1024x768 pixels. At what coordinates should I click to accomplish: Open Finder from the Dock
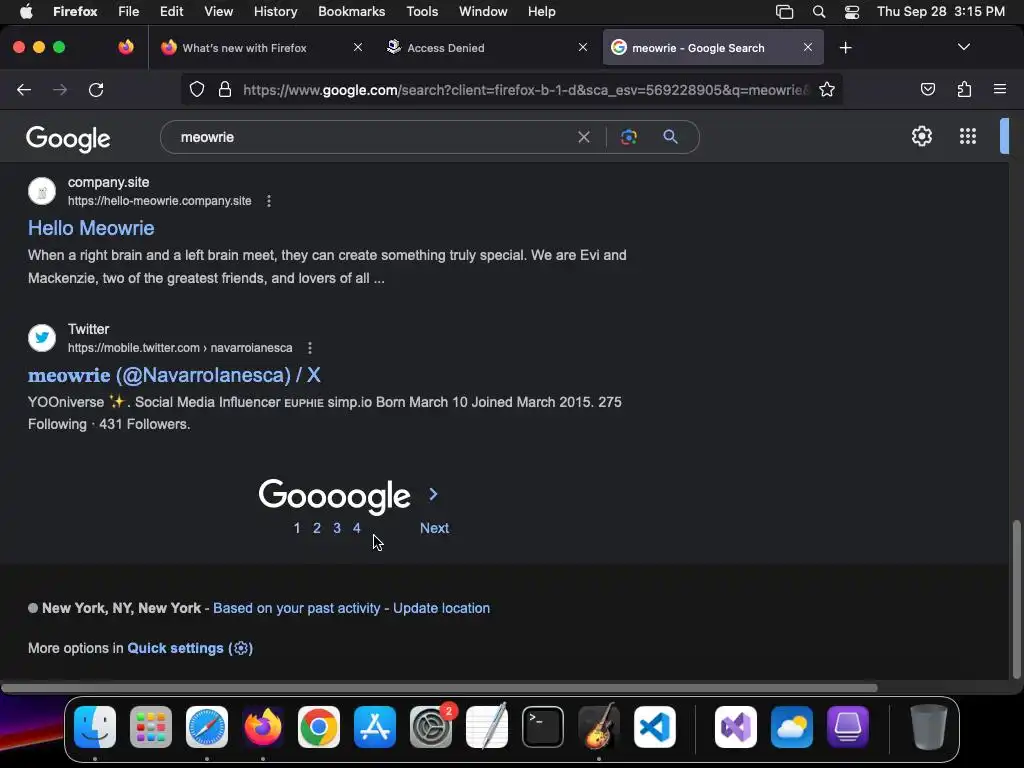pyautogui.click(x=95, y=727)
